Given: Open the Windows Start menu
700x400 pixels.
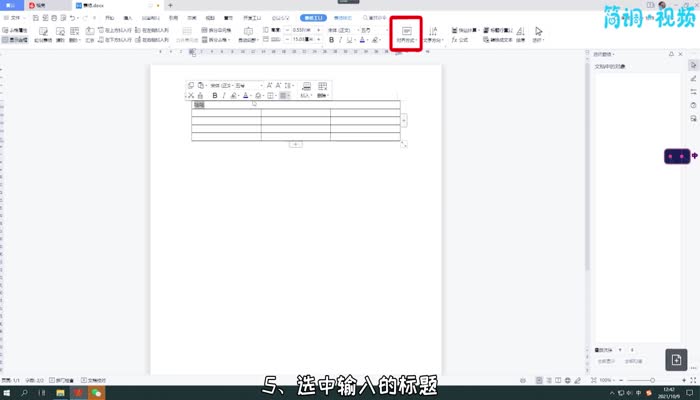Looking at the screenshot, I should click(6, 393).
